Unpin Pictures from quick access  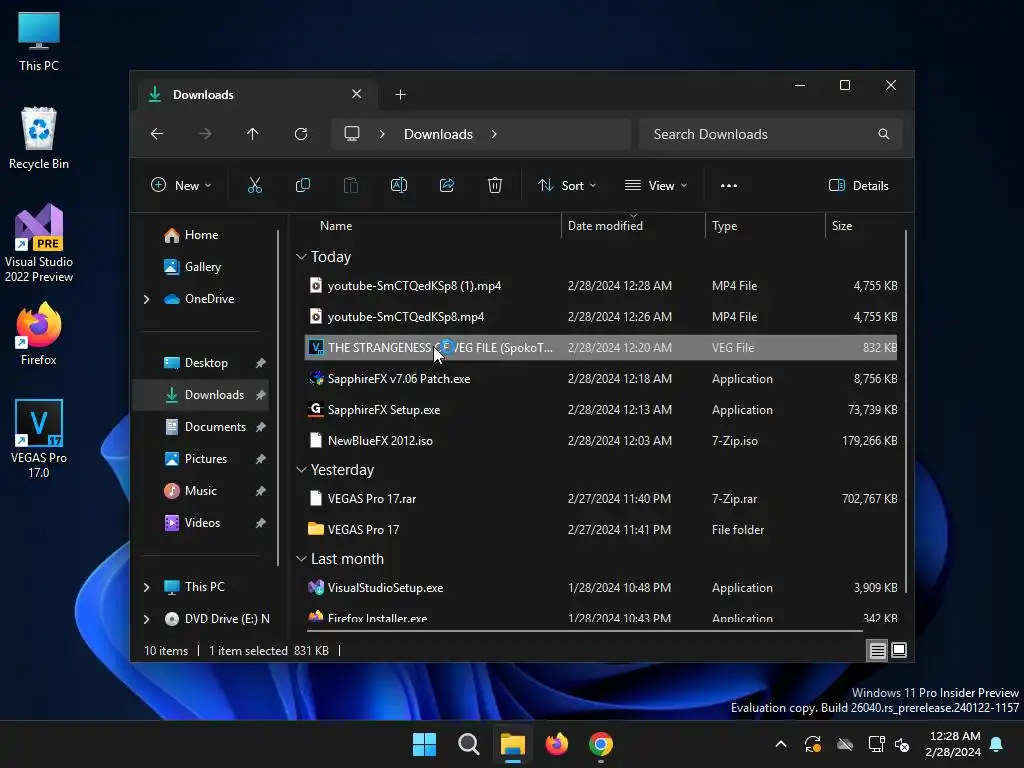tap(261, 459)
